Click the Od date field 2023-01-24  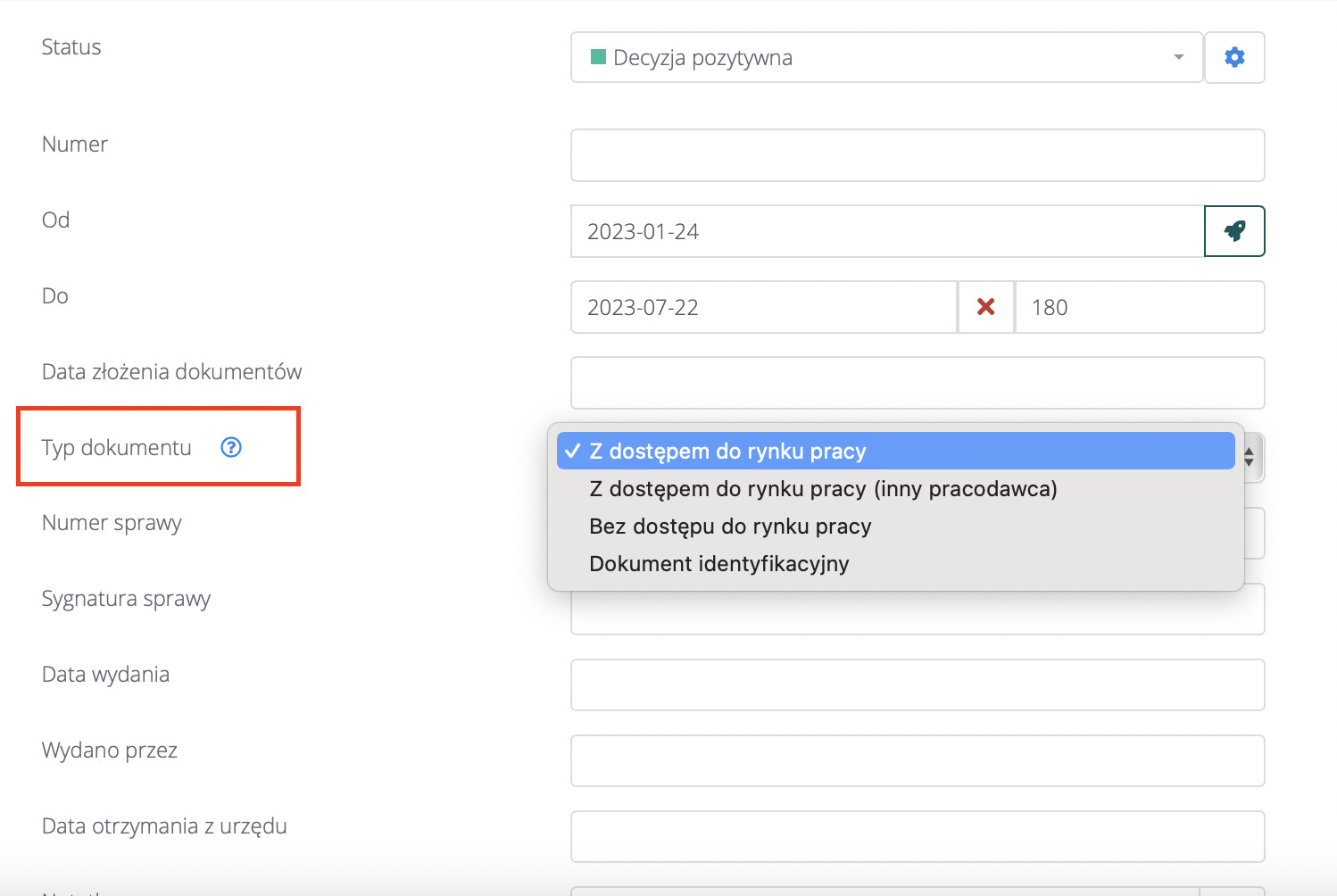[x=885, y=231]
